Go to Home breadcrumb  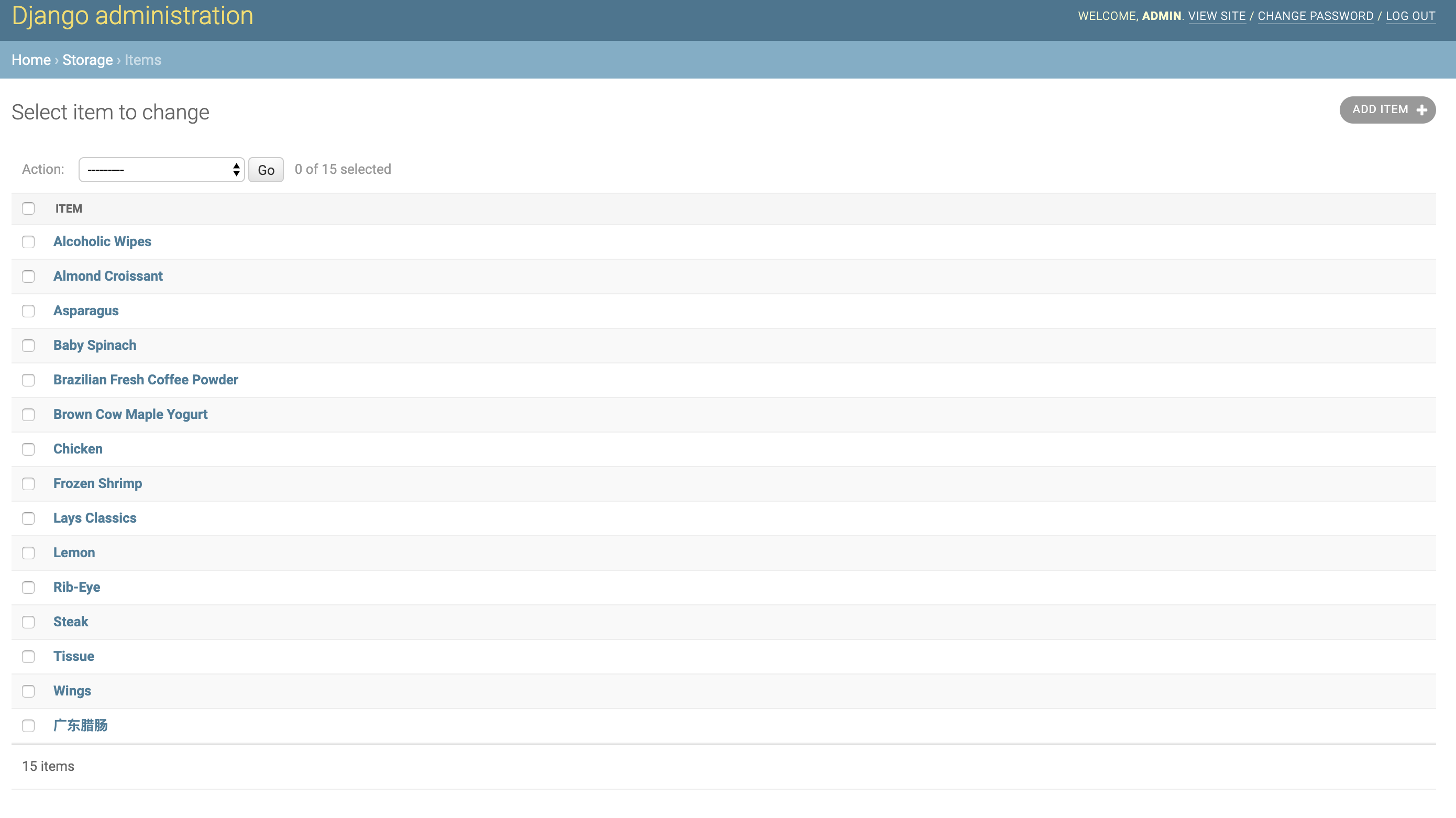point(31,60)
